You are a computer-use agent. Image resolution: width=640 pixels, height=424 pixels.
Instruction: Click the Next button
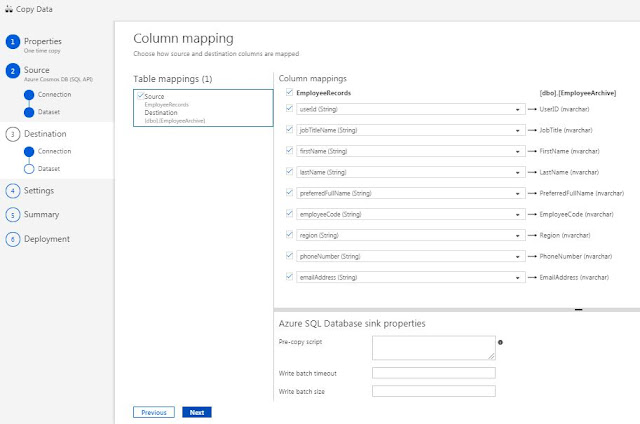(x=197, y=412)
